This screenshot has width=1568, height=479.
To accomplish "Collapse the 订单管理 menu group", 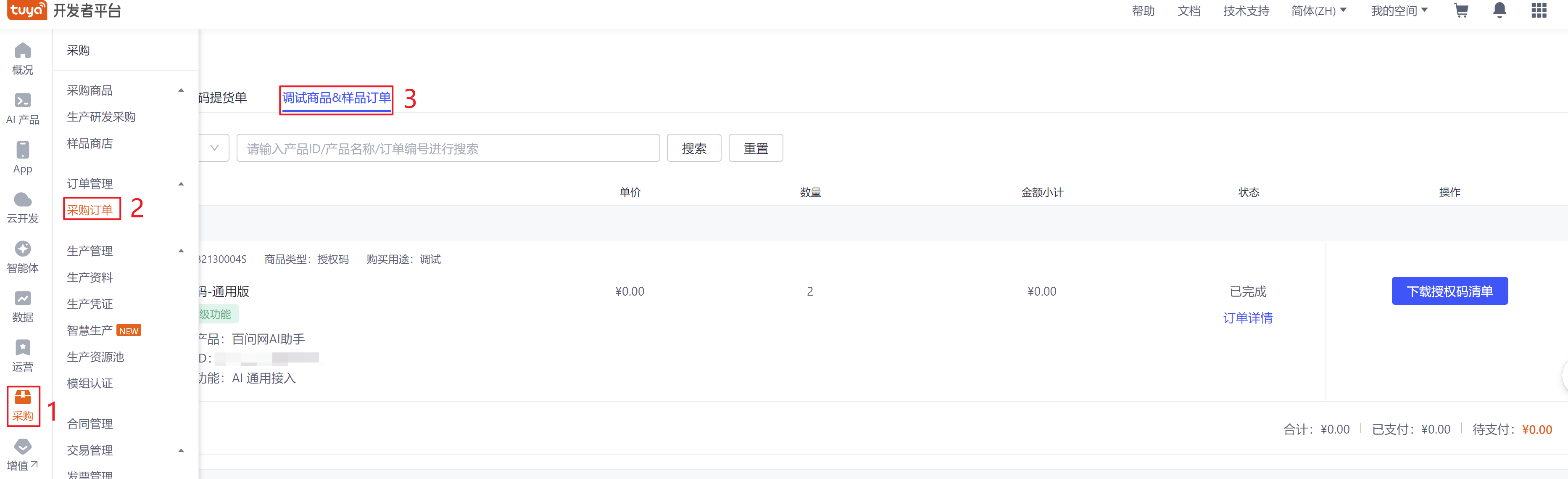I will (x=181, y=183).
